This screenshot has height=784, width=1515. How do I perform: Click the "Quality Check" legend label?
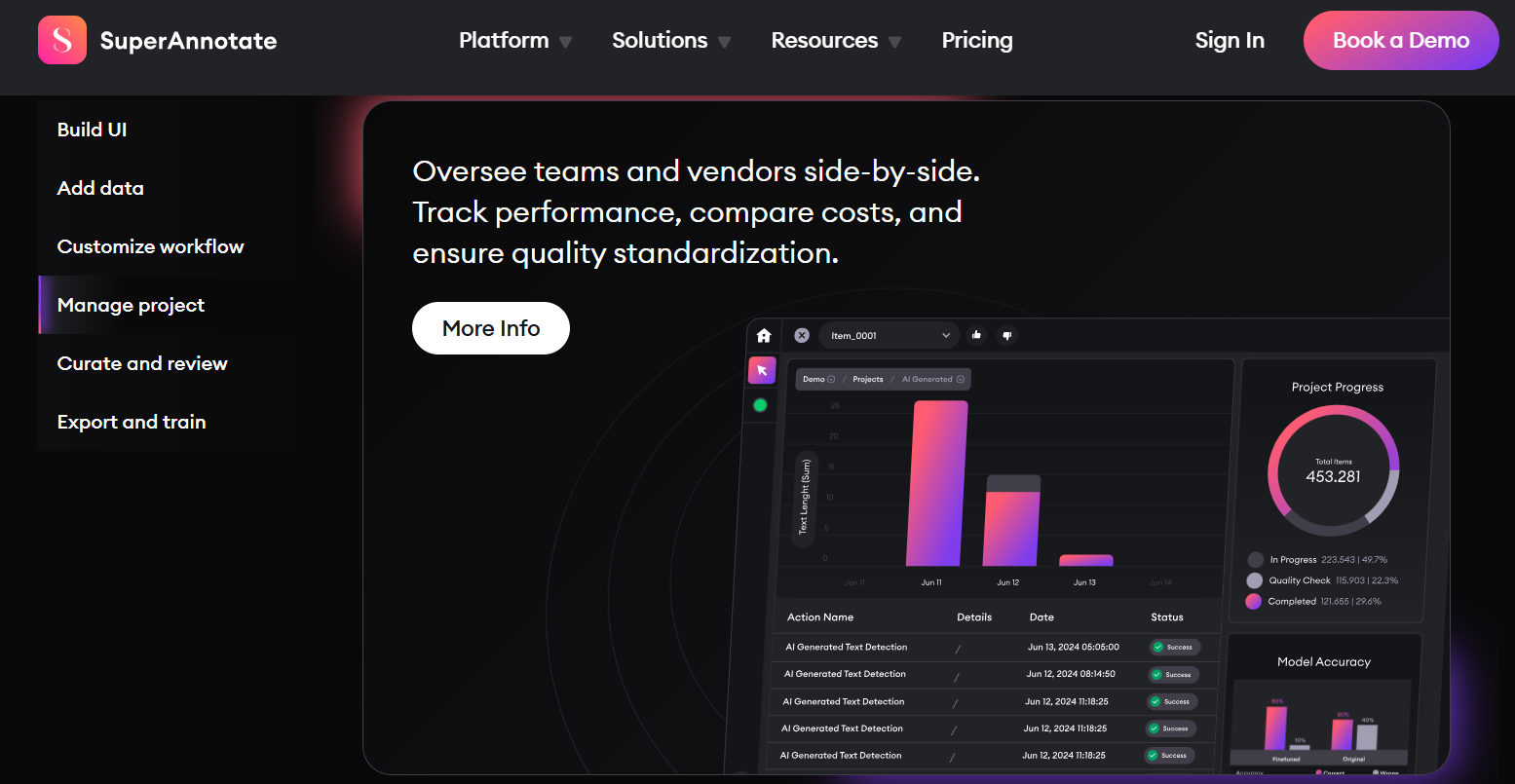[x=1300, y=580]
